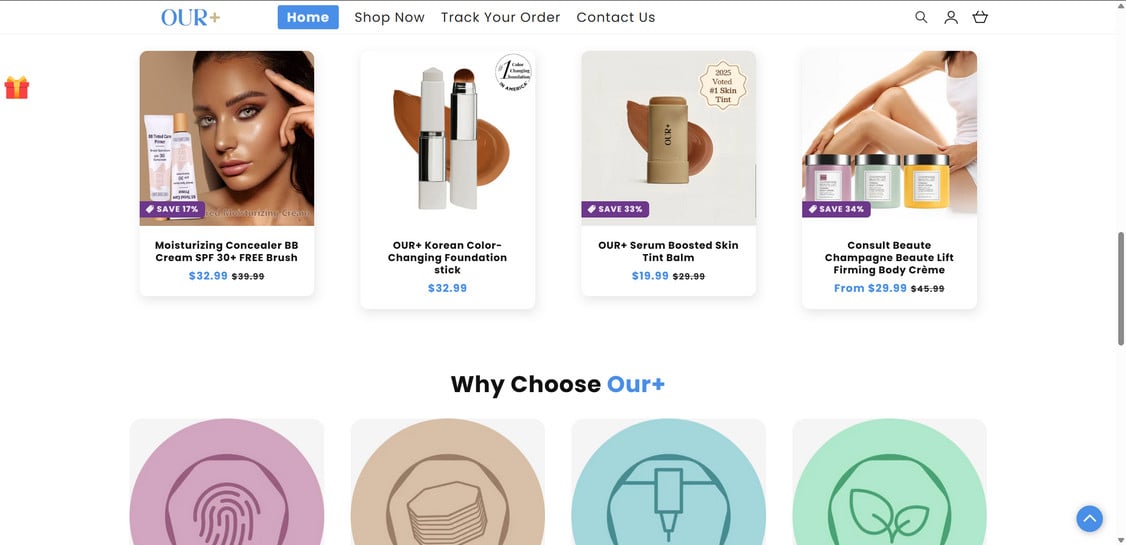1126x545 pixels.
Task: Go to Track Your Order page
Action: (500, 17)
